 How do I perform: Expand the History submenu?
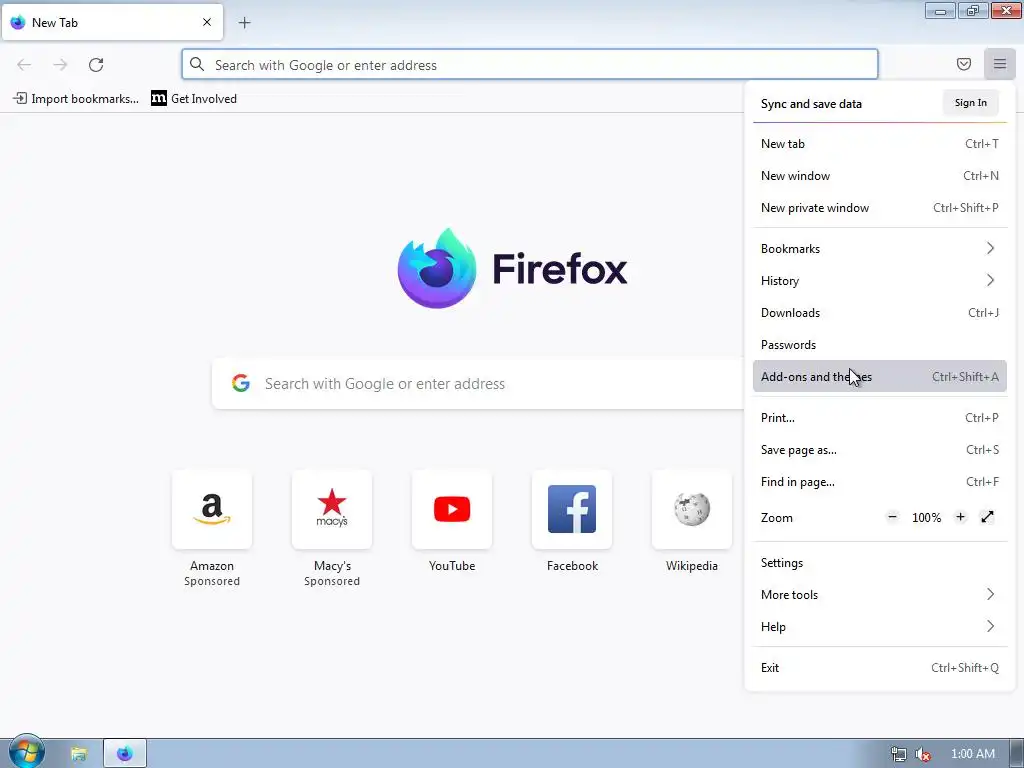pos(880,281)
